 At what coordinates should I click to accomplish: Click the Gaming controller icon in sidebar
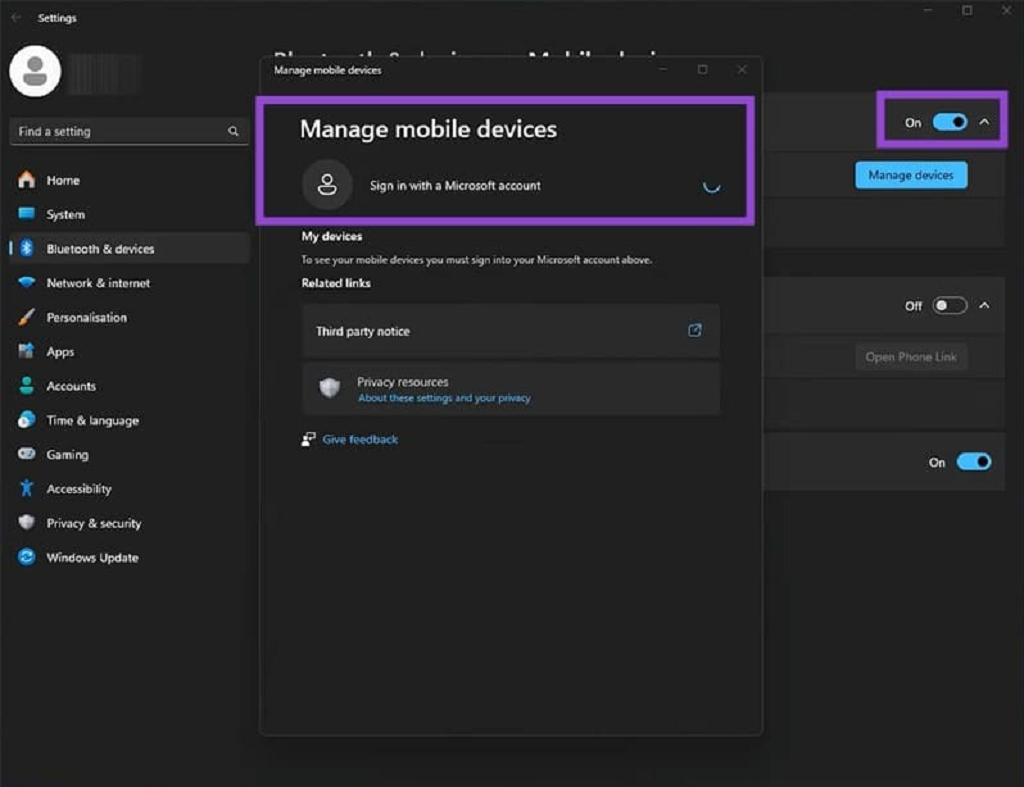[27, 455]
